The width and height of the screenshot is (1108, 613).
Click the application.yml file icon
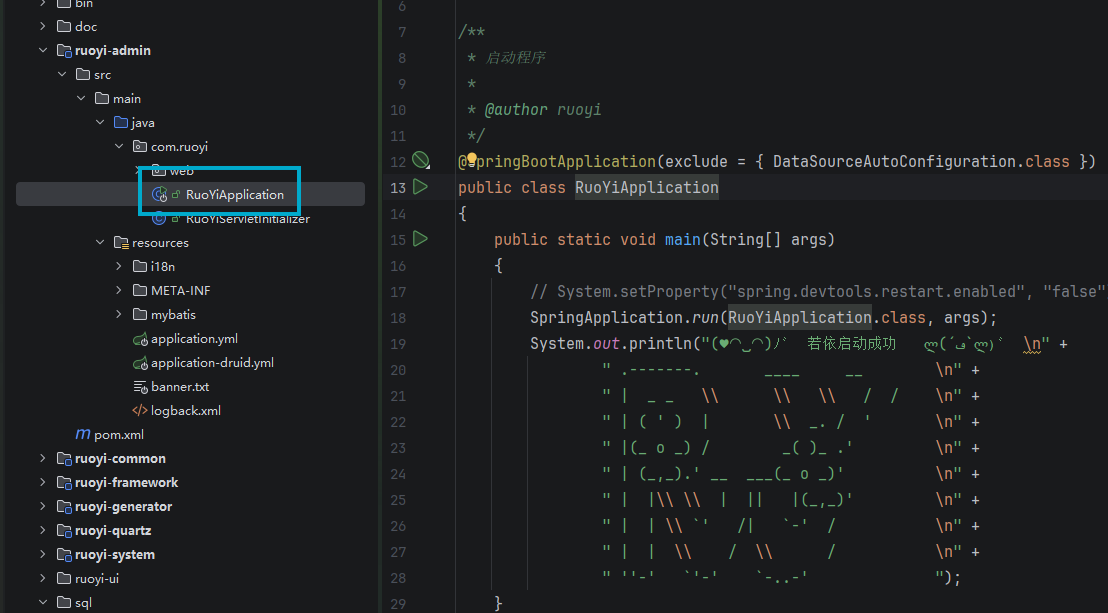[140, 339]
